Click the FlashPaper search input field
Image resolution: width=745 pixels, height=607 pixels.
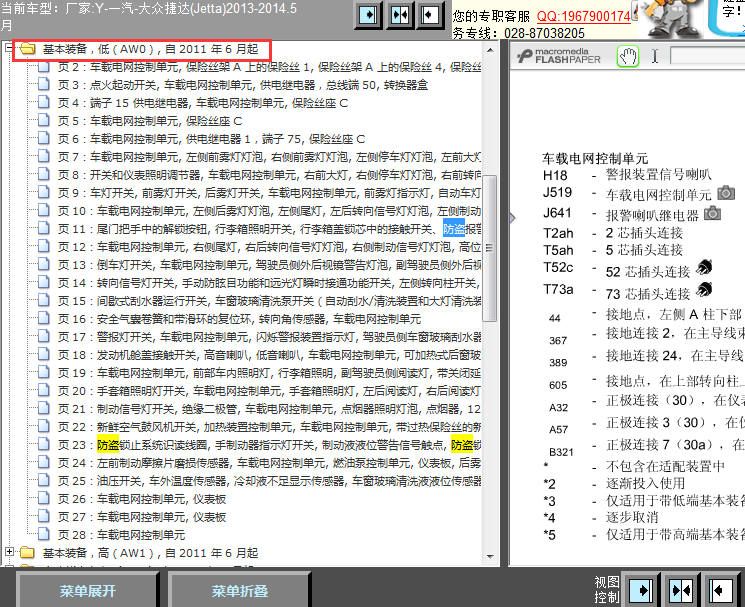[707, 56]
